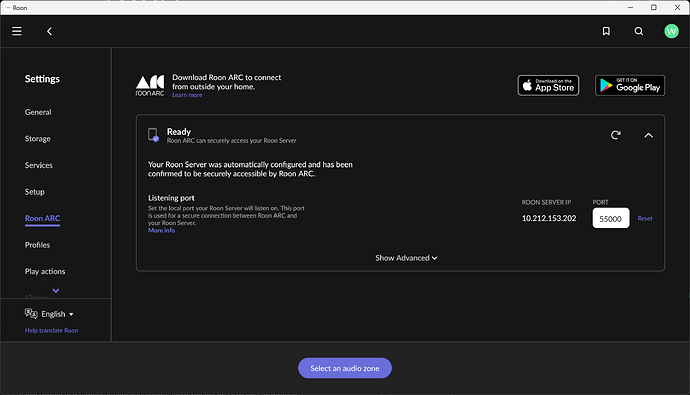Open Play actions settings
Viewport: 690px width, 395px height.
click(45, 271)
